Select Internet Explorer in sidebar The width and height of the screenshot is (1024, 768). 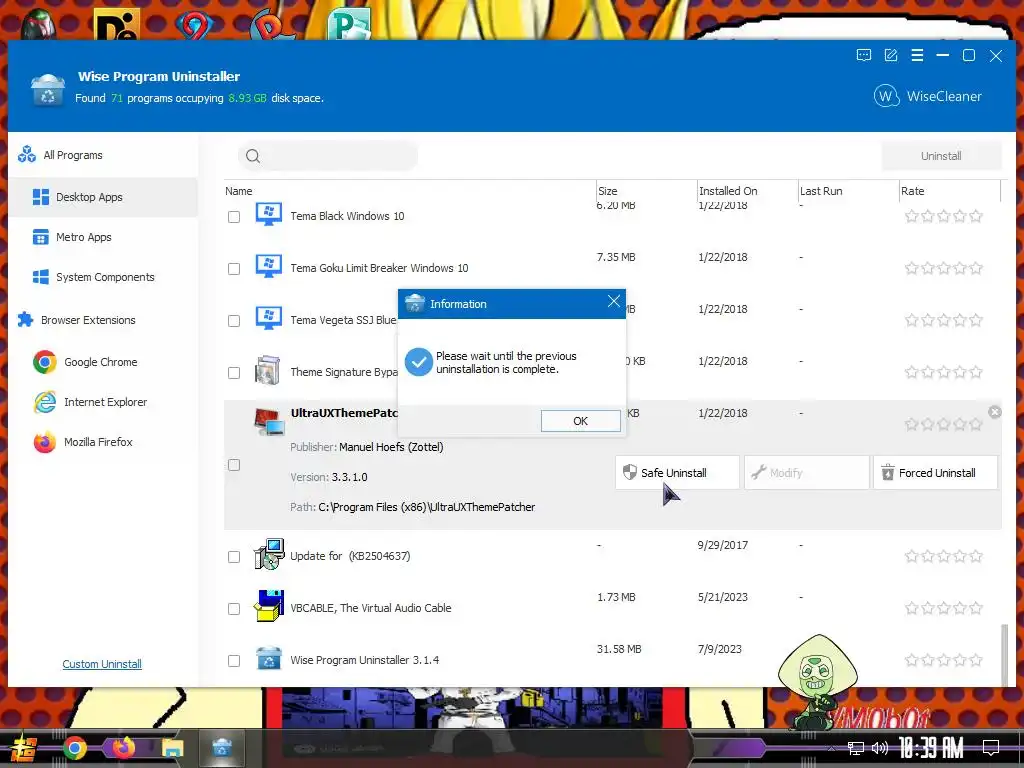[103, 402]
